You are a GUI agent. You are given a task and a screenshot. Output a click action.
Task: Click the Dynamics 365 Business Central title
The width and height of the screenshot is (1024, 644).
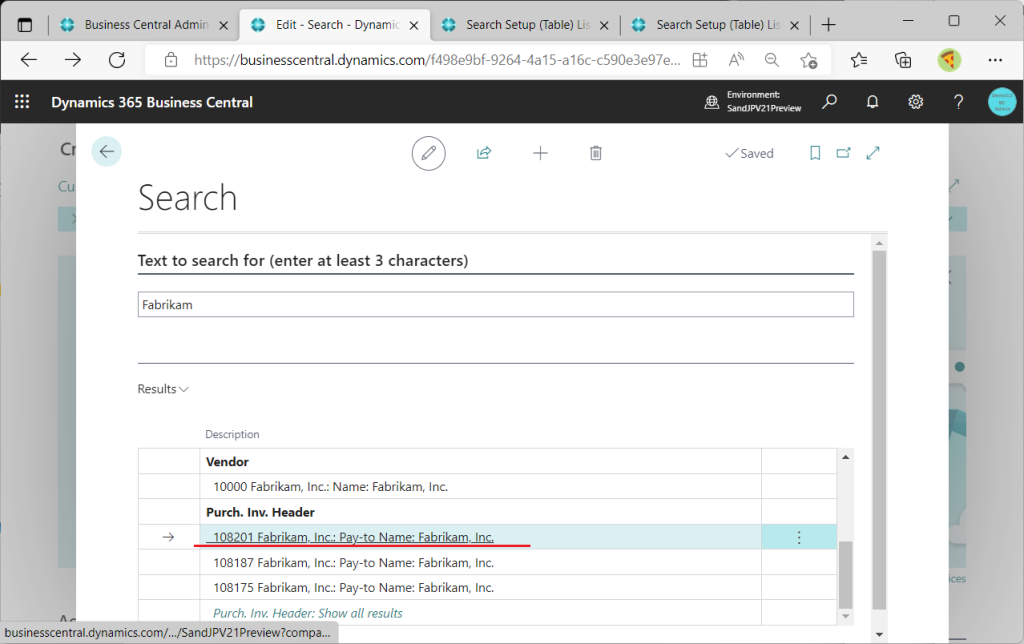[152, 103]
